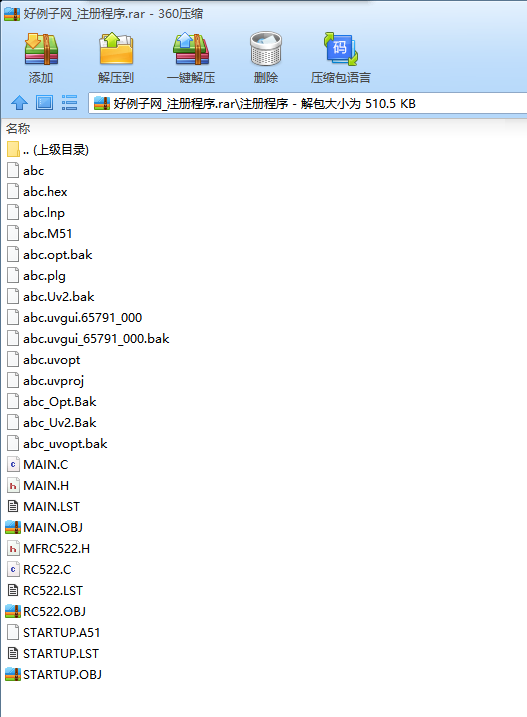Click the 添加 (Add) toolbar icon
527x717 pixels.
tap(41, 49)
